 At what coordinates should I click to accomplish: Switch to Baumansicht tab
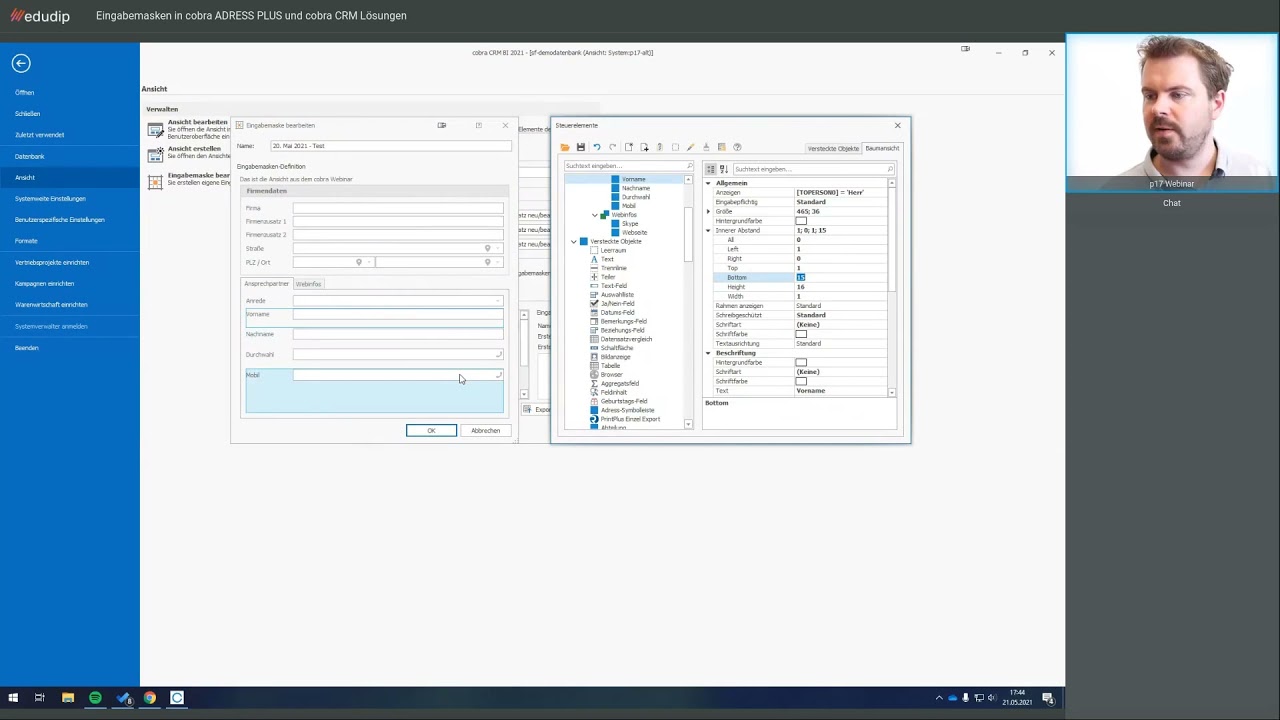point(882,148)
